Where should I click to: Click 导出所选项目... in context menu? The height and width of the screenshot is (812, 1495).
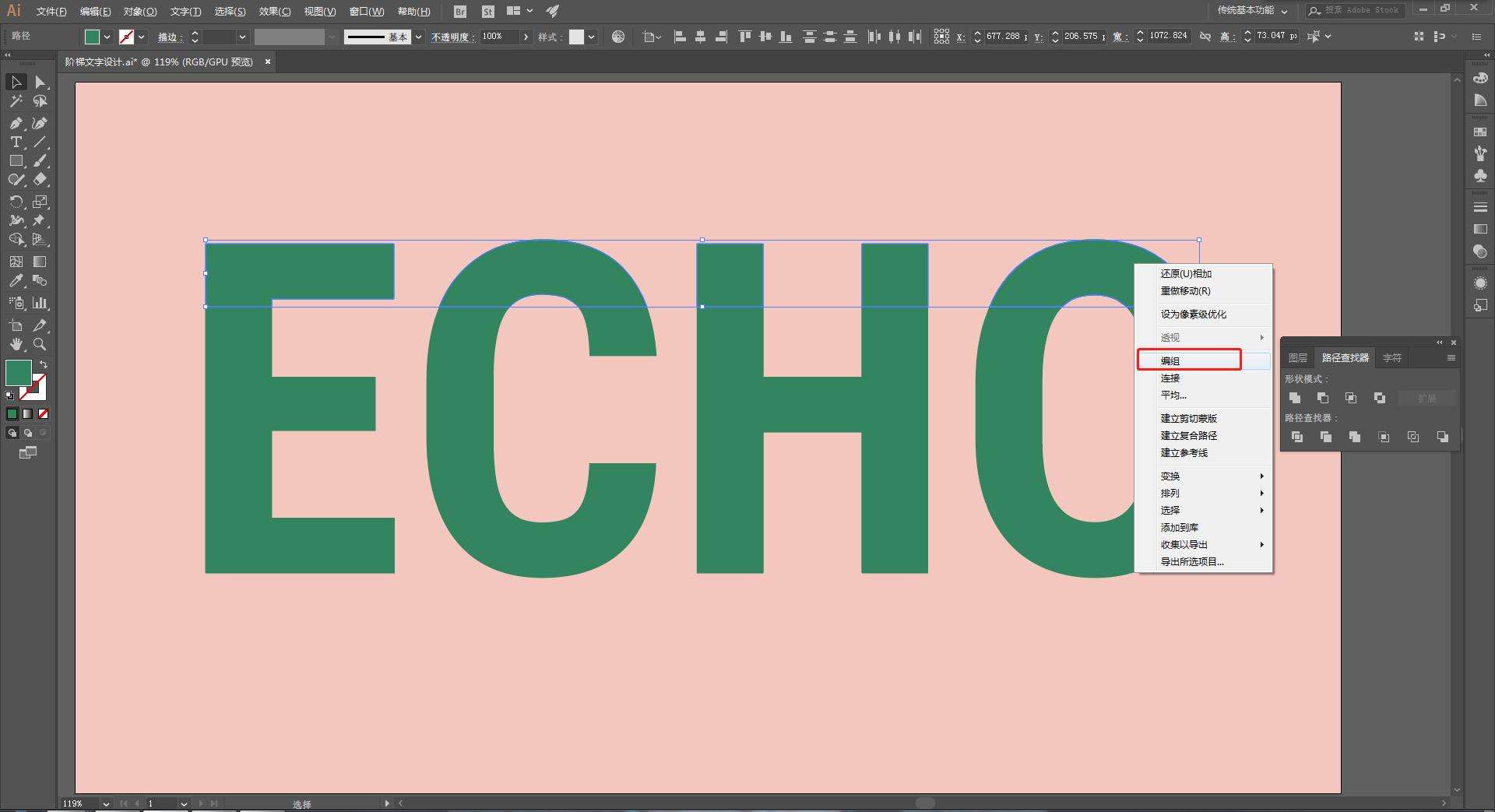(x=1204, y=561)
